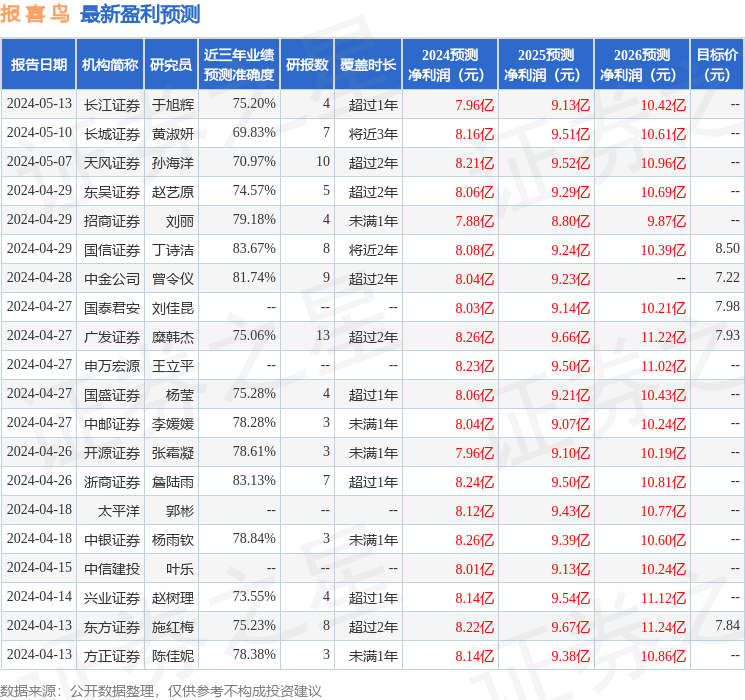This screenshot has height=700, width=745.
Task: Select the 申万宏源 institution cell
Action: click(x=112, y=365)
